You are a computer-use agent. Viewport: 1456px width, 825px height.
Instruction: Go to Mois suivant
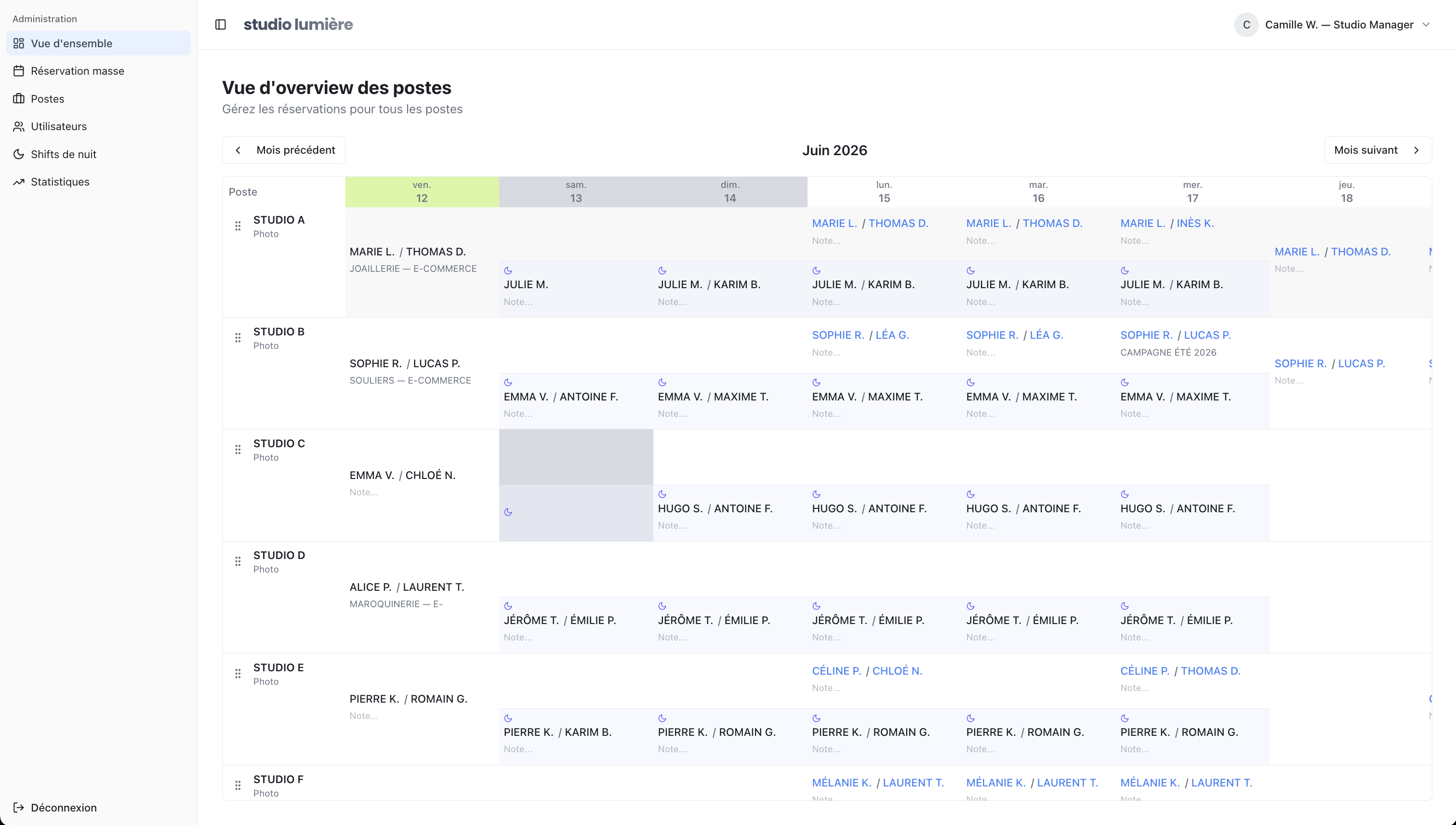(1378, 150)
